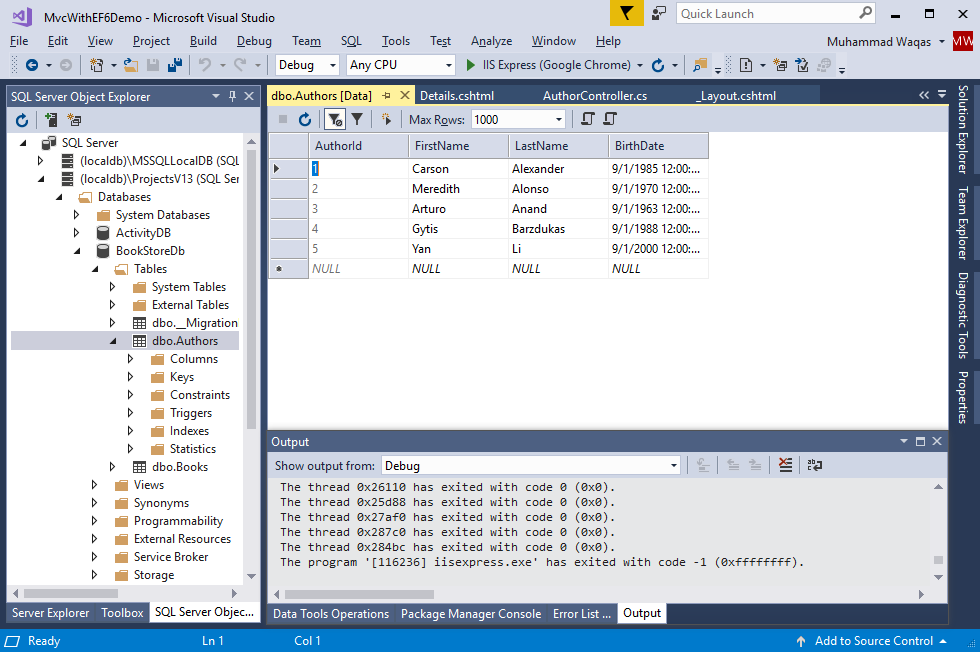Toggle the Sorting and Filtering button in data toolbar
Screen dimensions: 980x652
(x=335, y=119)
